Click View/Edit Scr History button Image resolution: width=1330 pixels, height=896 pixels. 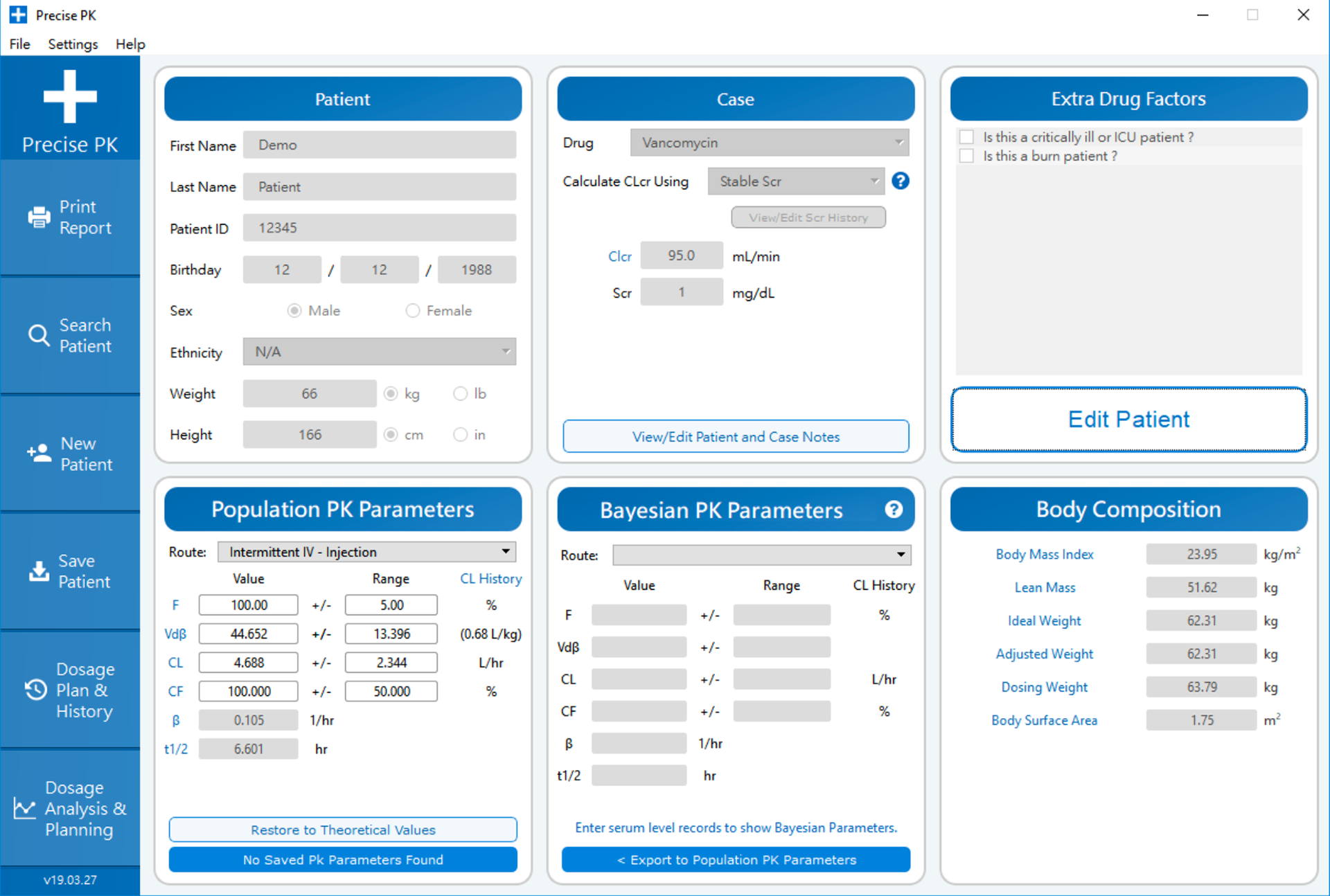click(x=808, y=217)
